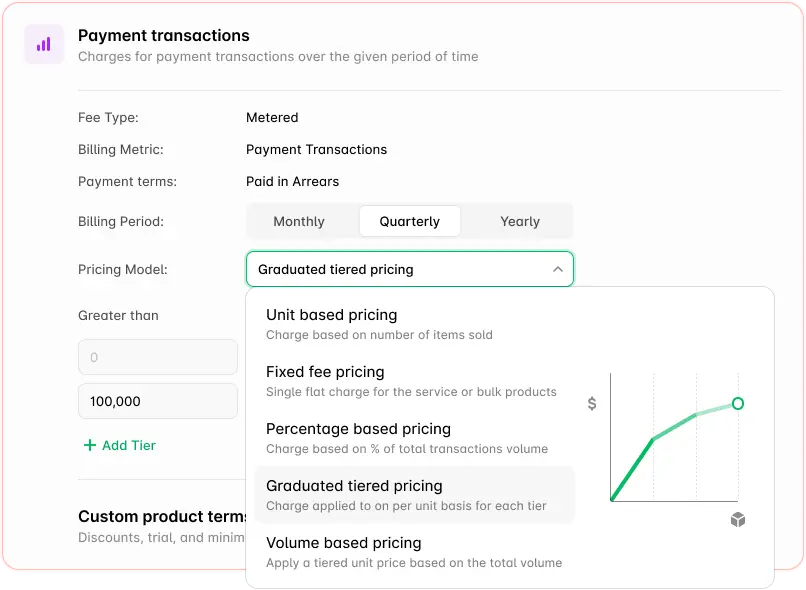Click the Add Tier button
The image size is (806, 590).
119,445
